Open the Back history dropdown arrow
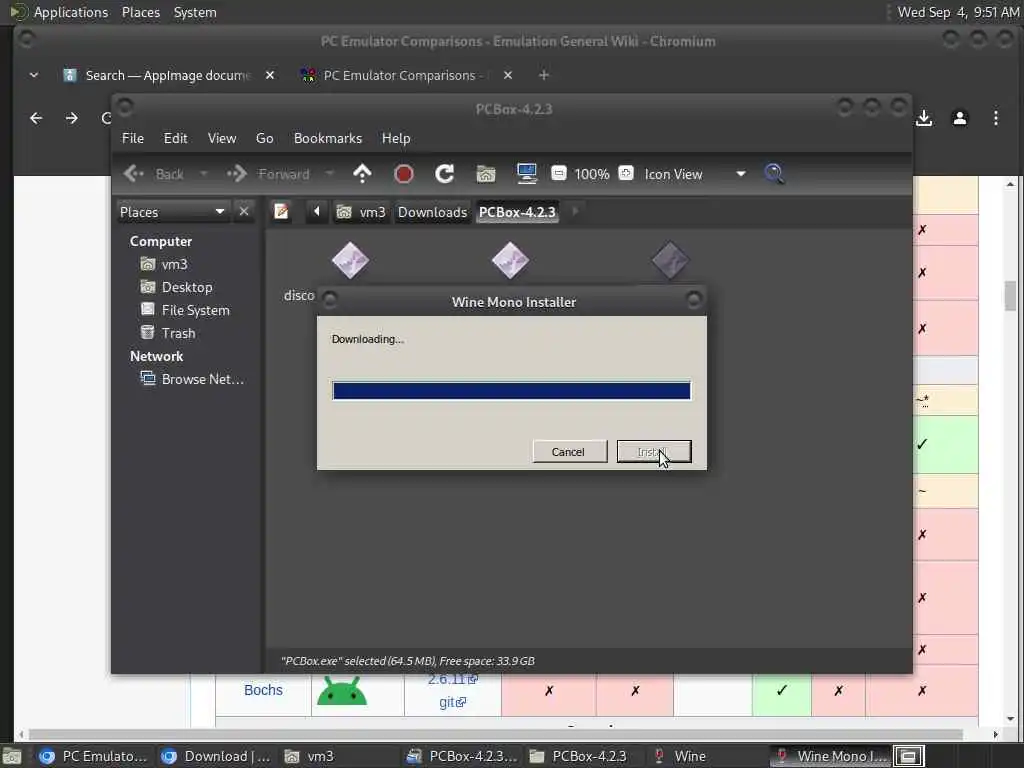Image resolution: width=1024 pixels, height=768 pixels. (x=204, y=174)
